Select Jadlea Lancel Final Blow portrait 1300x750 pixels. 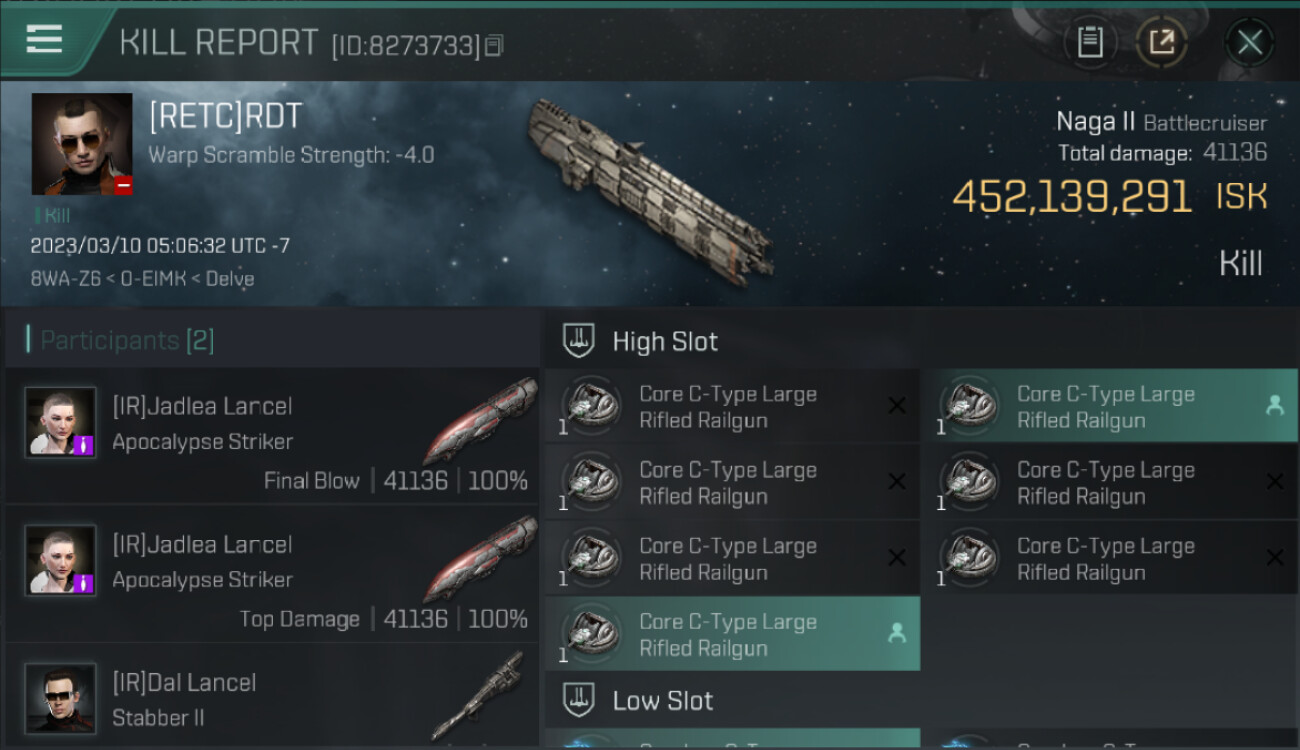[61, 422]
